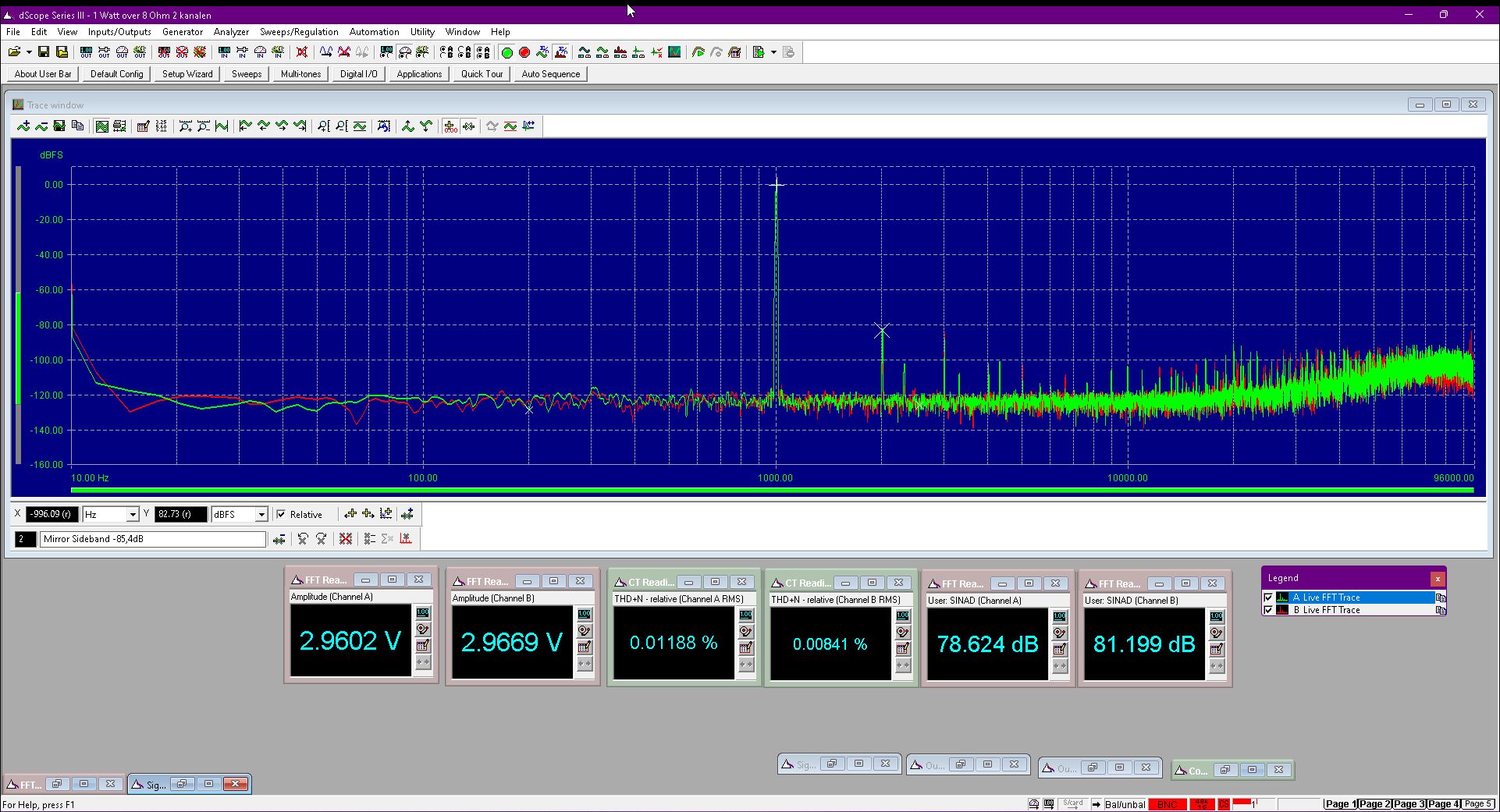The image size is (1500, 812).
Task: Delete all markers with red double-X icon
Action: pos(346,539)
